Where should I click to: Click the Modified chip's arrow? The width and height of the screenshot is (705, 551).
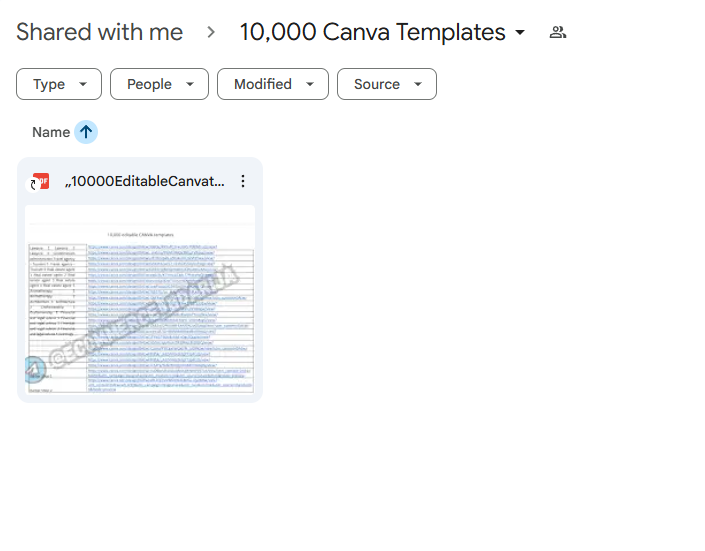pyautogui.click(x=310, y=84)
